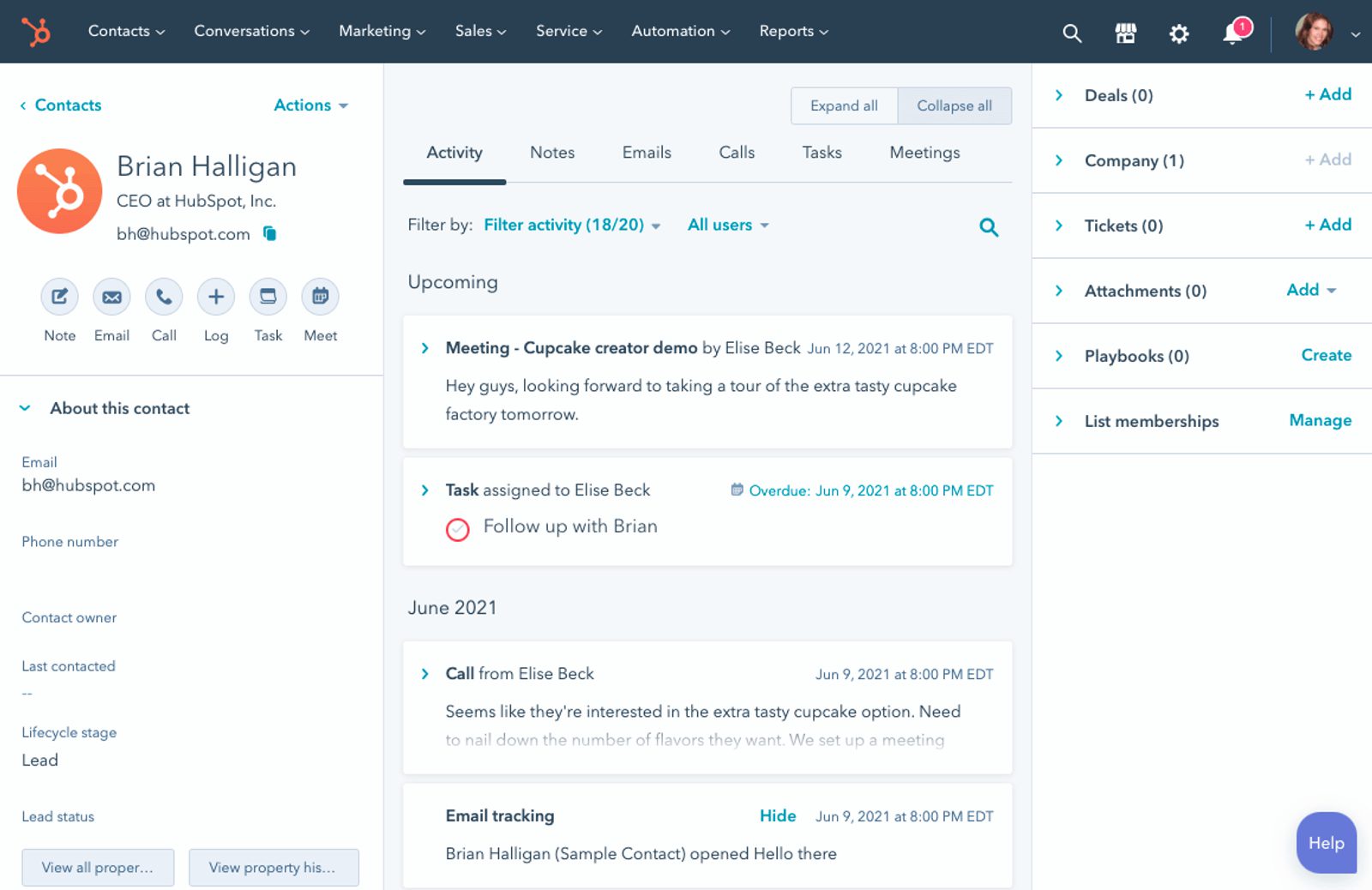Screen dimensions: 1372x890
Task: Open the settings gear
Action: pos(1178,33)
